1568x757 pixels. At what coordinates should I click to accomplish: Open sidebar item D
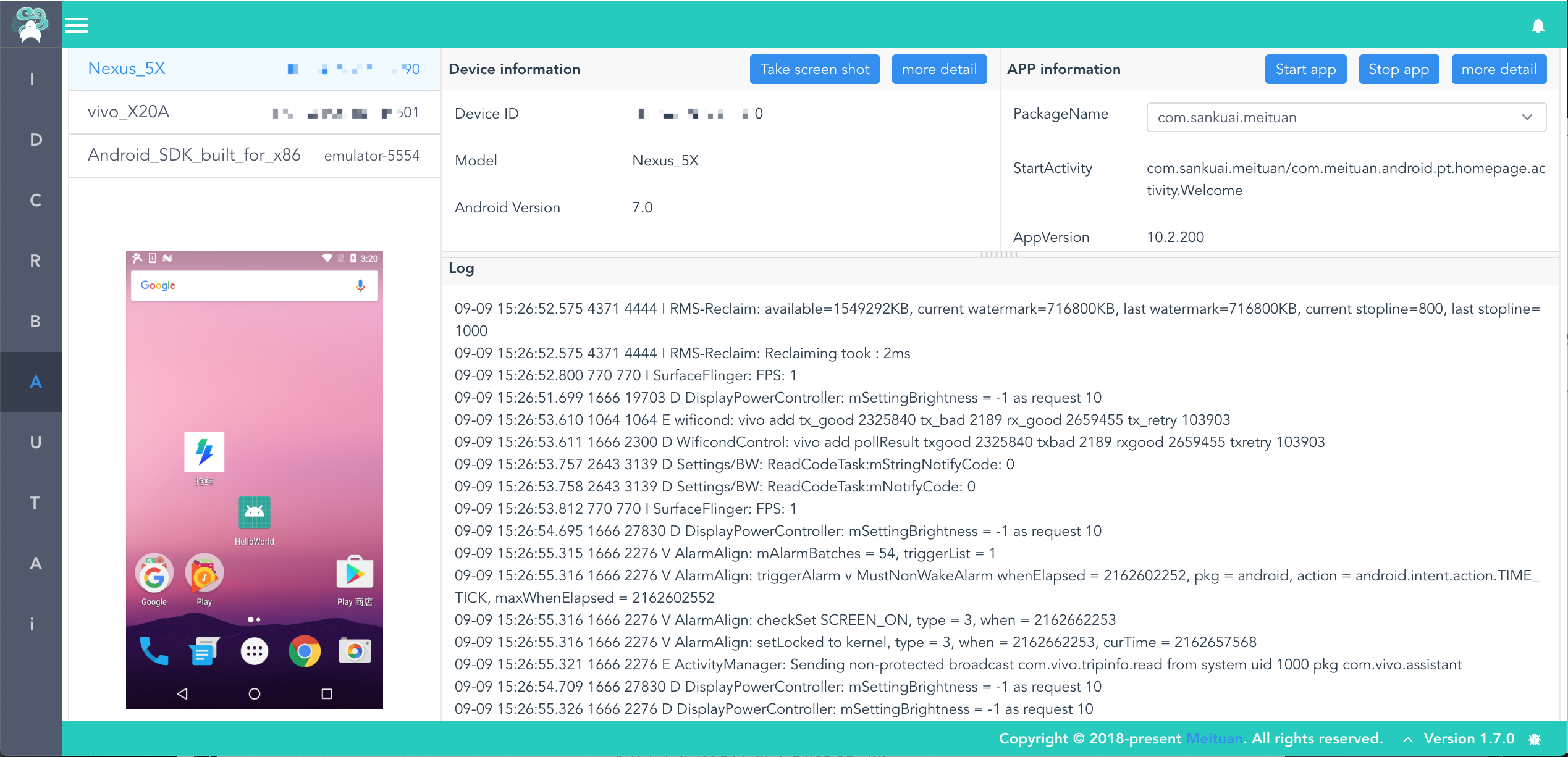(x=35, y=140)
